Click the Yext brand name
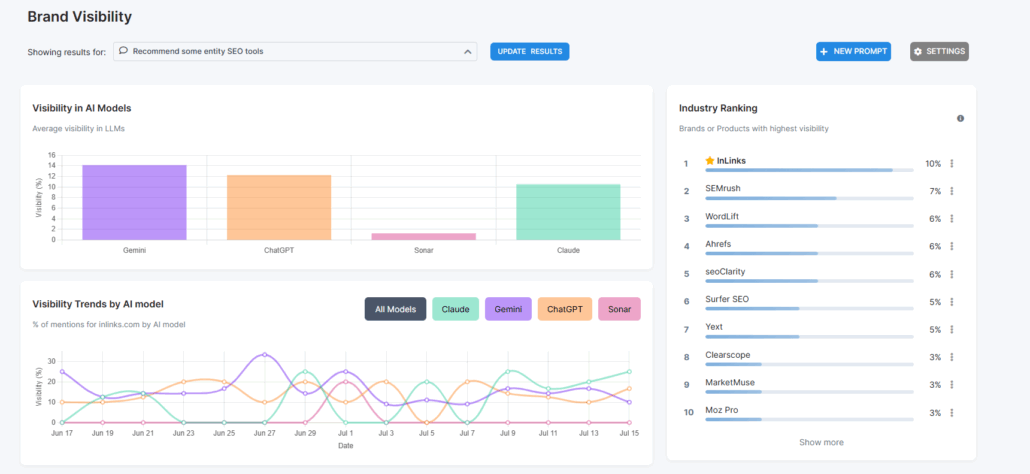This screenshot has height=474, width=1030. (x=714, y=326)
